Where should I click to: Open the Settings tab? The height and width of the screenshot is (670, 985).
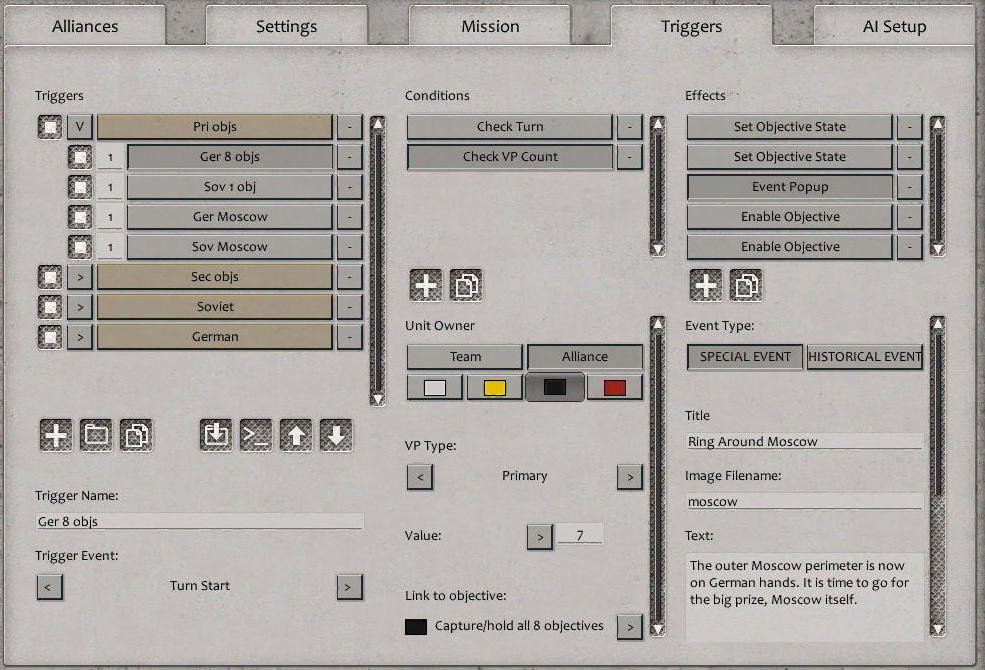[x=286, y=26]
